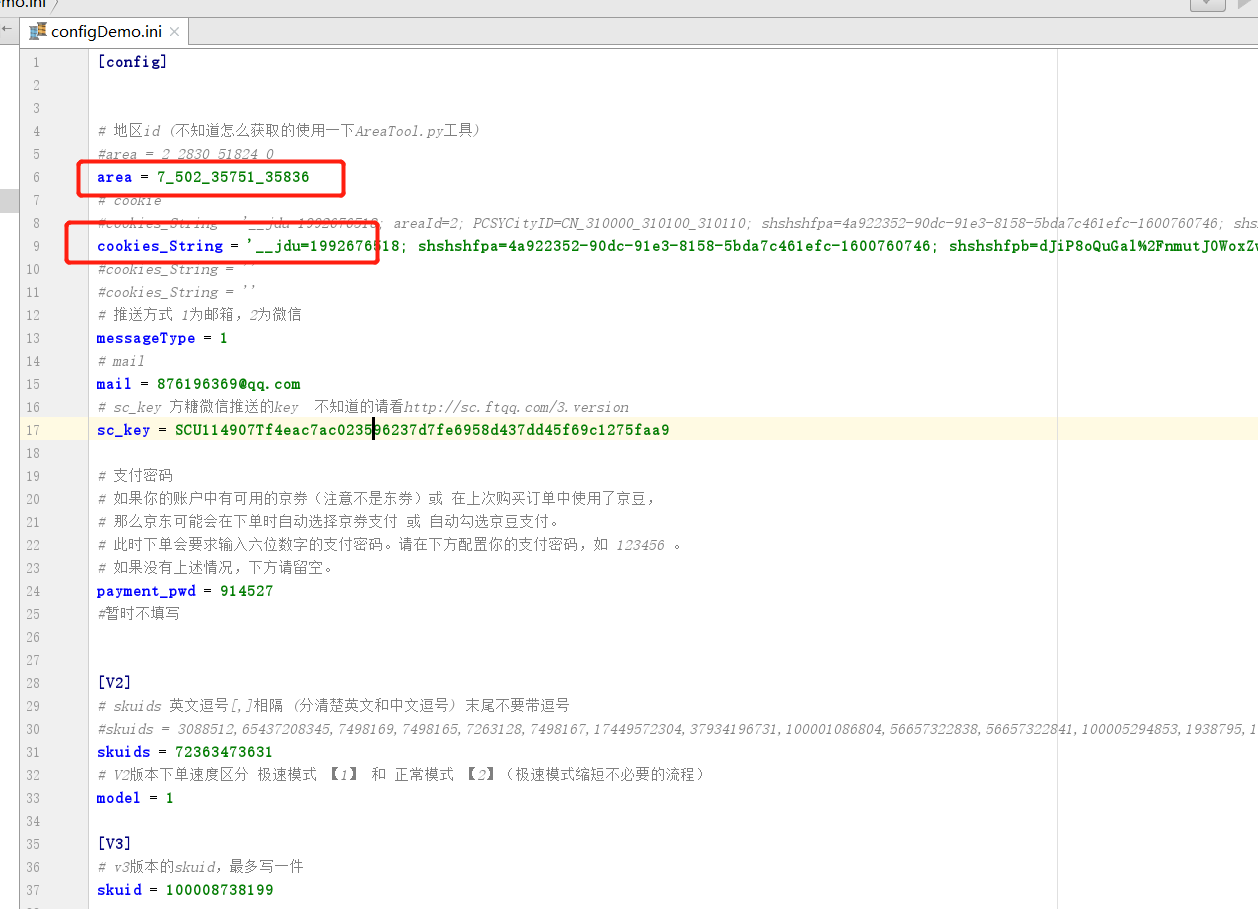Click the 'payment_pwd' key
This screenshot has width=1258, height=909.
click(x=146, y=591)
